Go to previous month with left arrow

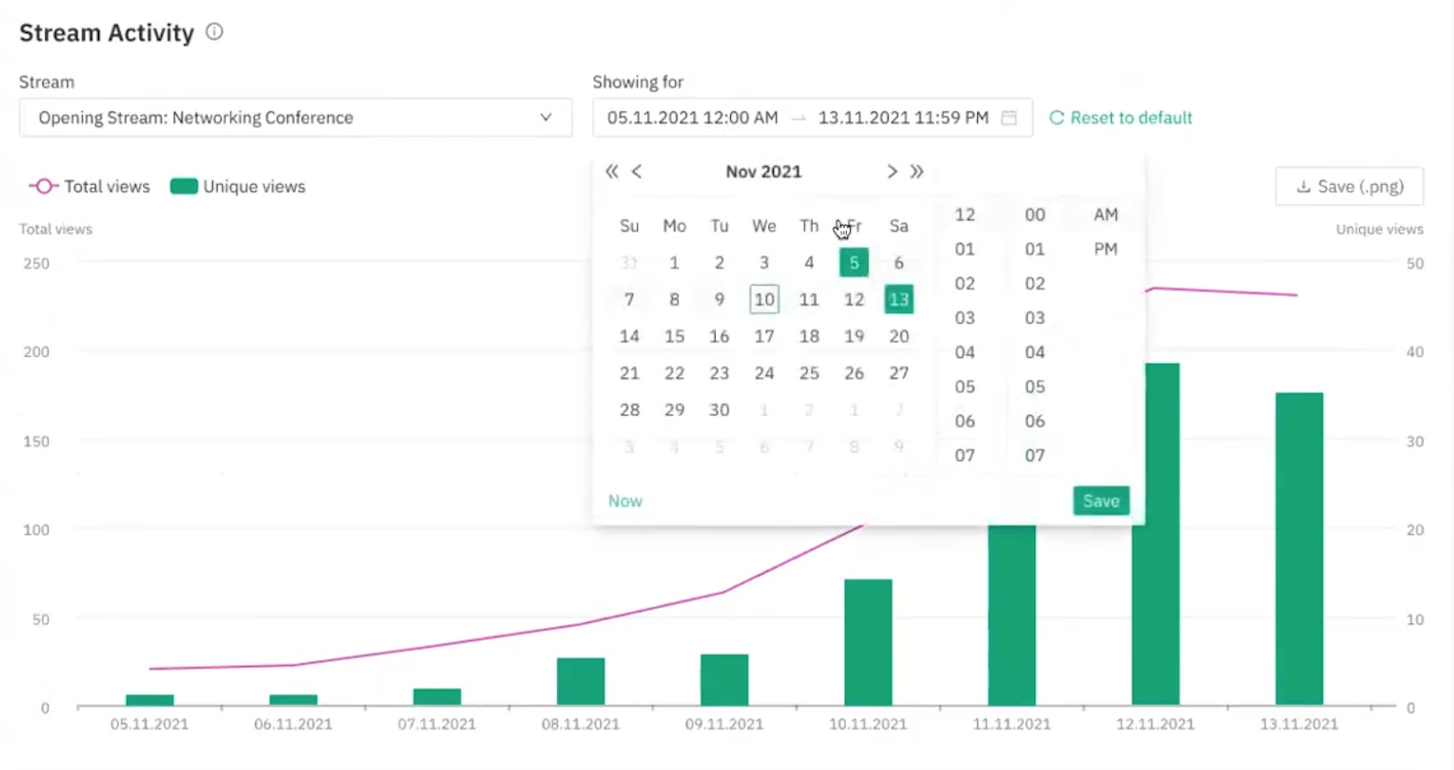[x=637, y=172]
